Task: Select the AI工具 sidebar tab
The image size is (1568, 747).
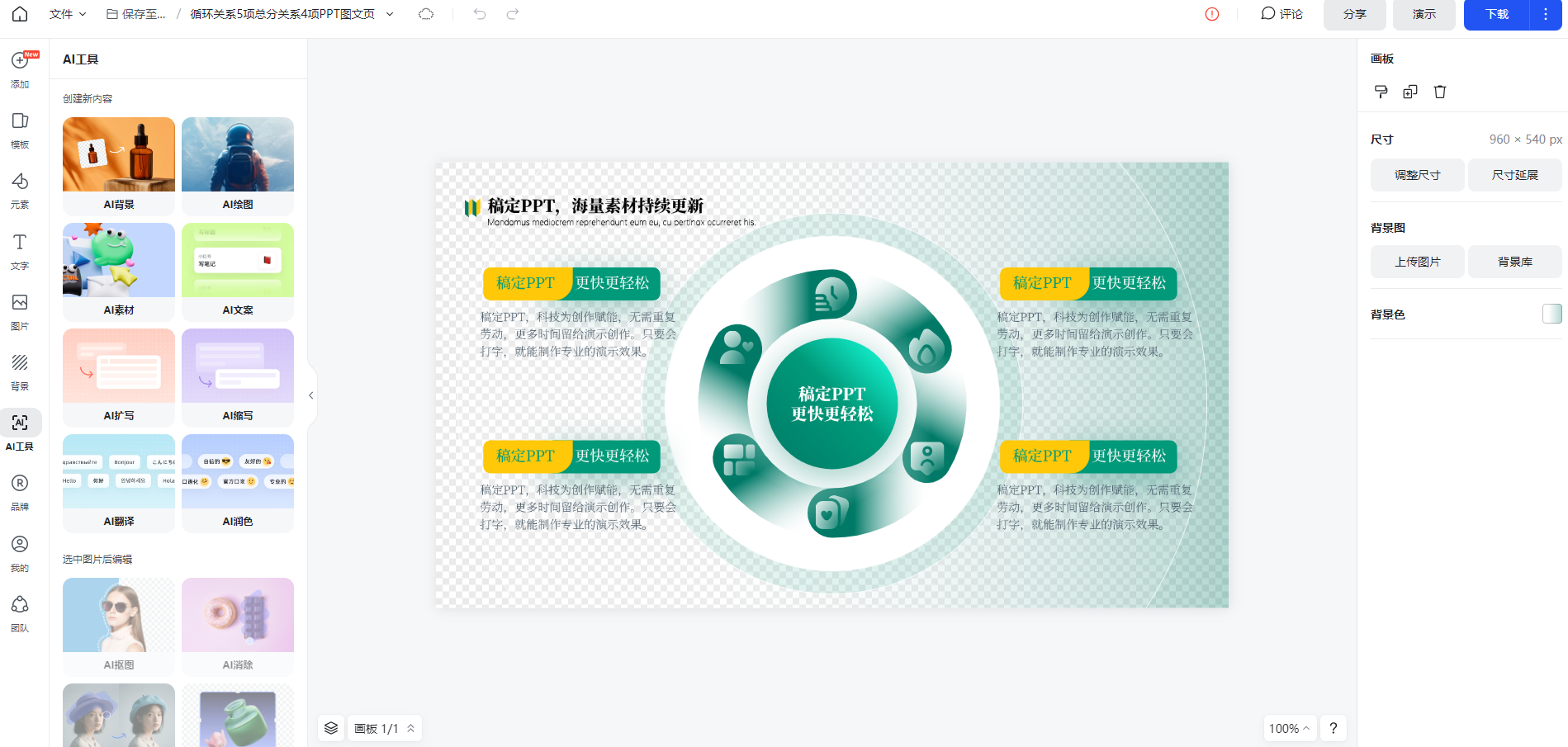Action: tap(20, 433)
